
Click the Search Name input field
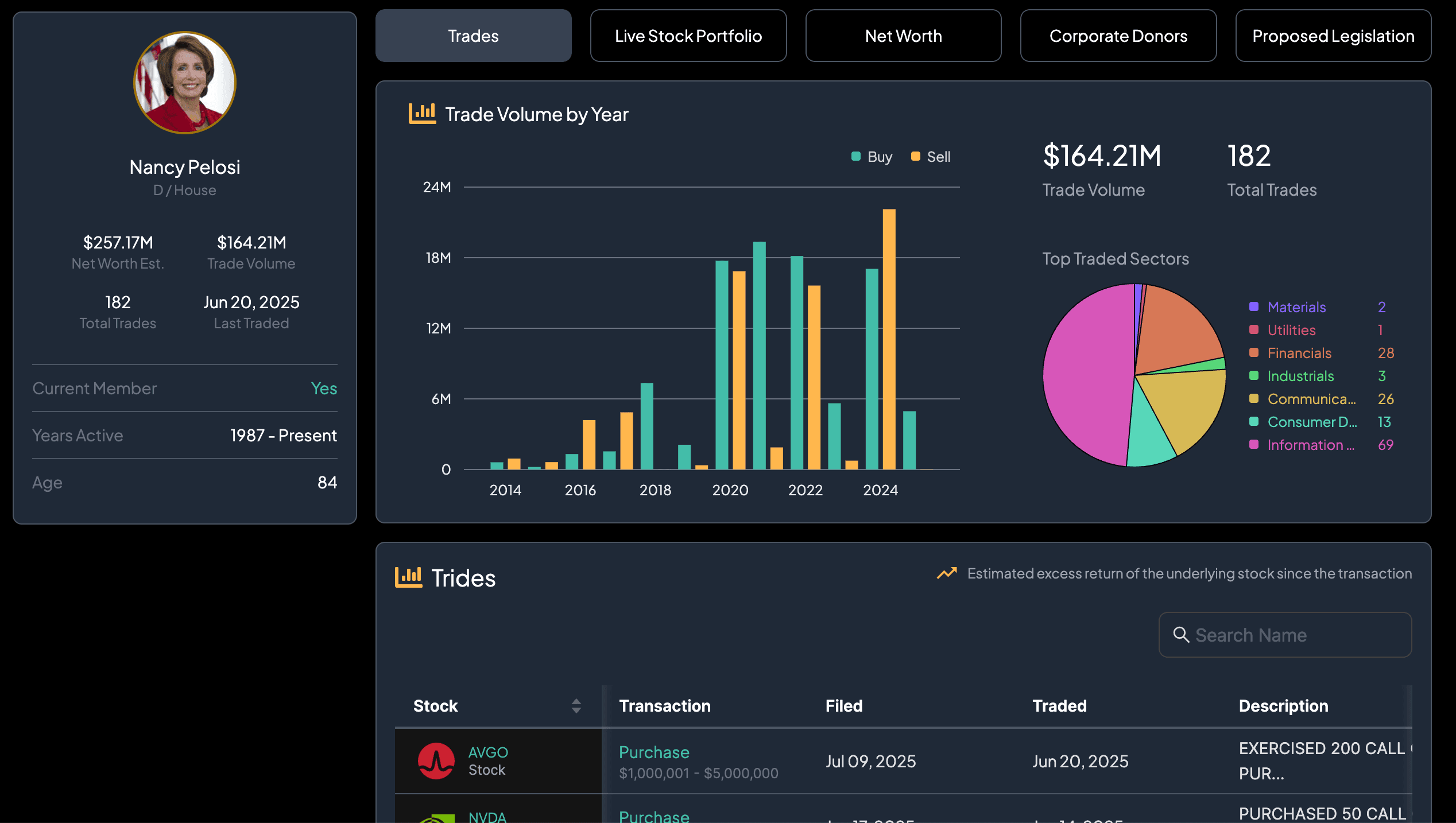(1286, 635)
